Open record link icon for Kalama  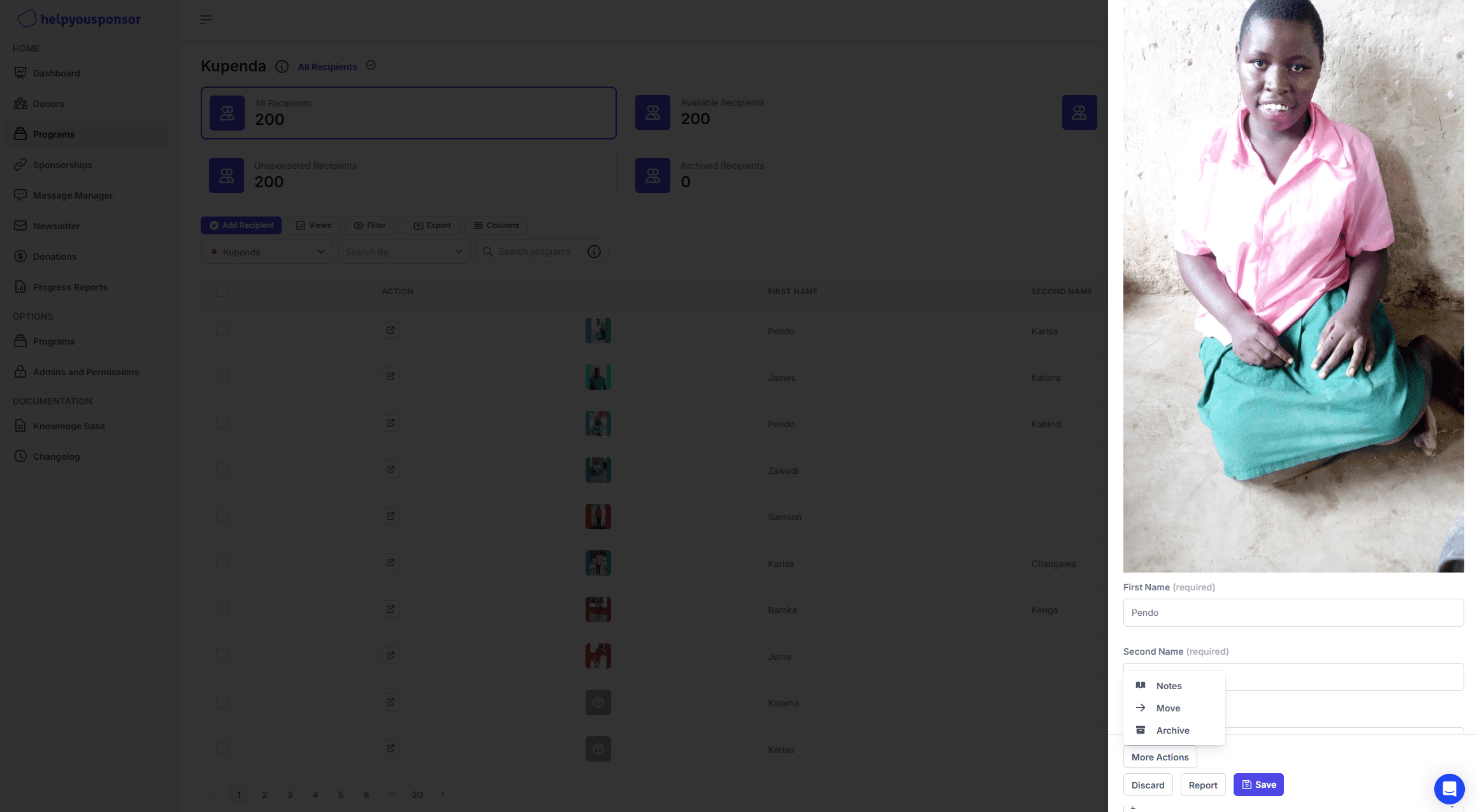[391, 702]
